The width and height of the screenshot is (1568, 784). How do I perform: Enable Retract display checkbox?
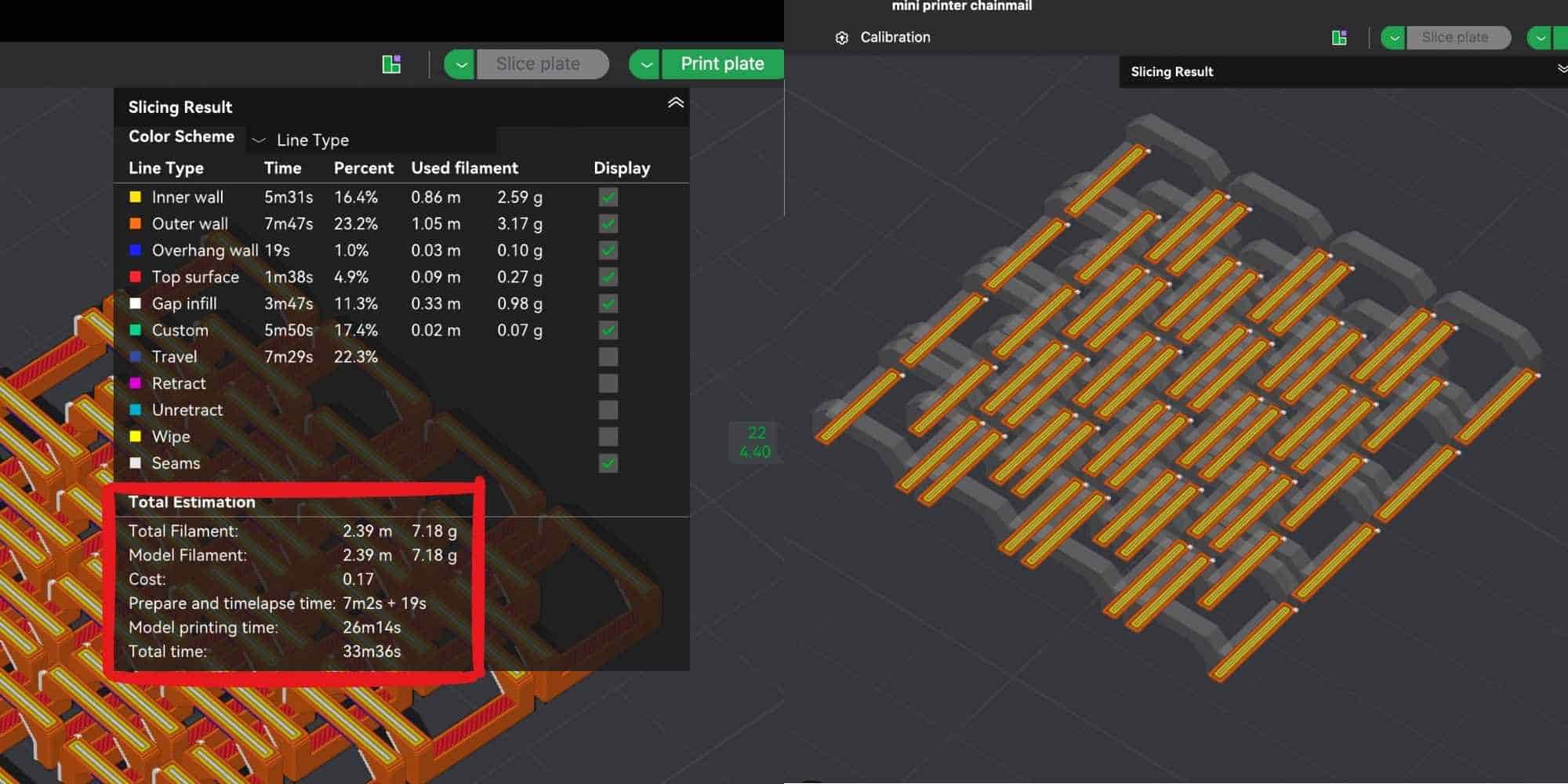608,384
